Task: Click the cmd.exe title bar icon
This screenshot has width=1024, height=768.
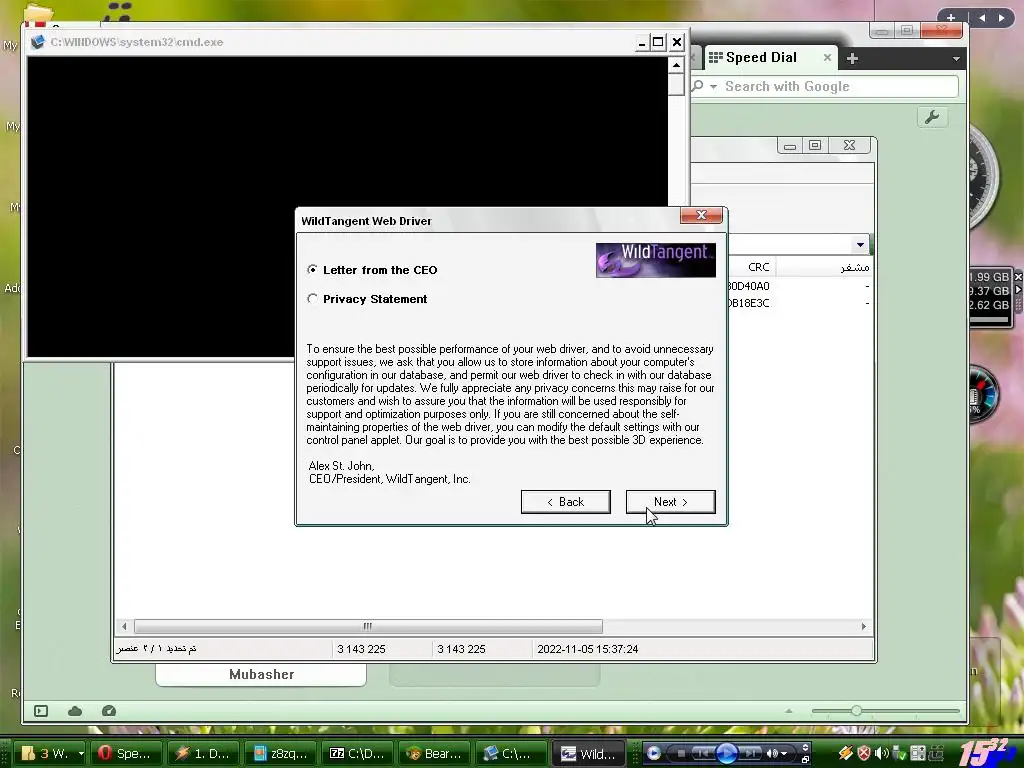Action: [38, 42]
